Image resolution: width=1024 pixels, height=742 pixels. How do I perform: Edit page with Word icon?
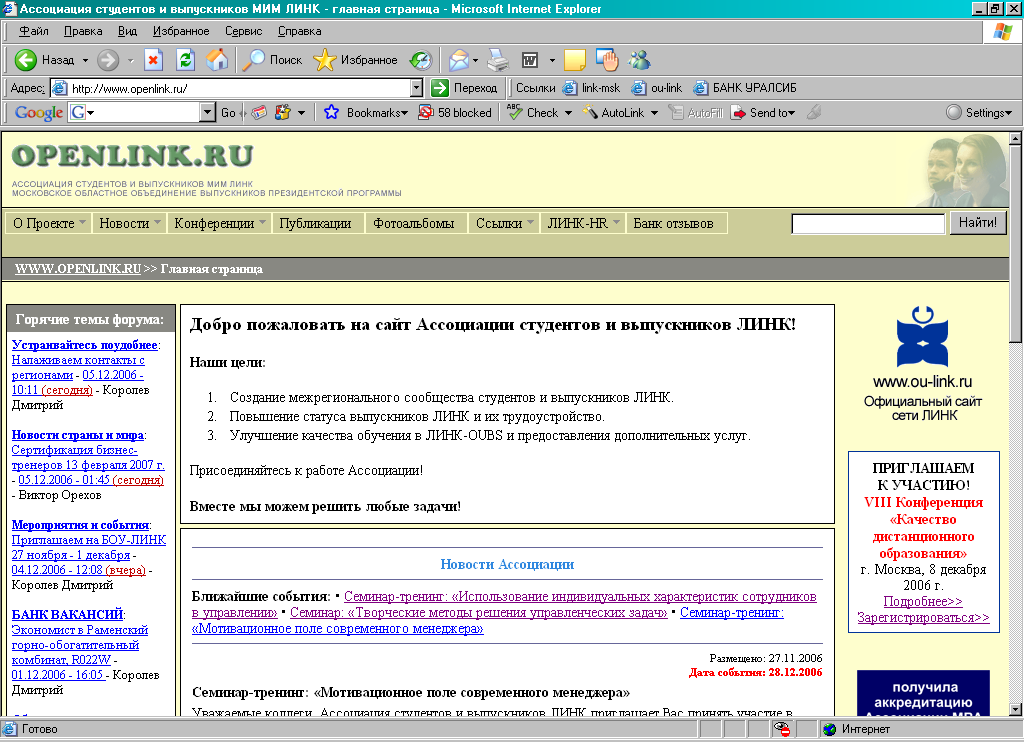[530, 60]
